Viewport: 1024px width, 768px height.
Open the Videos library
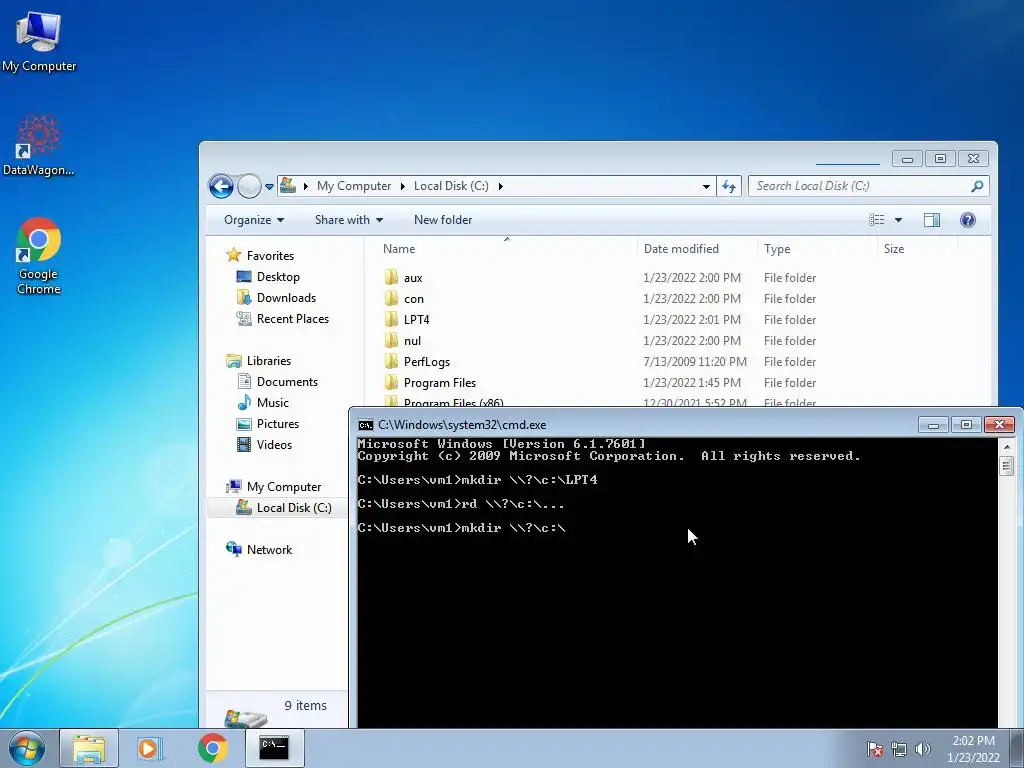274,445
